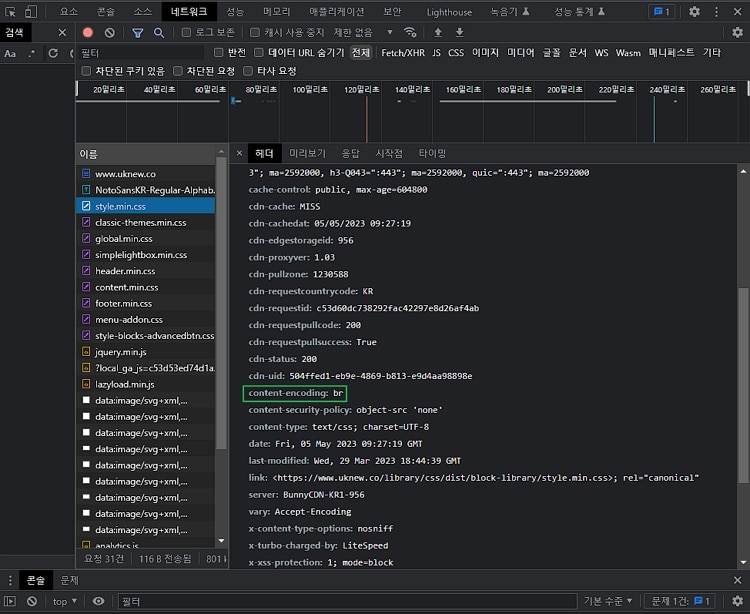Click the live expression eye icon
Viewport: 750px width, 614px height.
[x=99, y=601]
